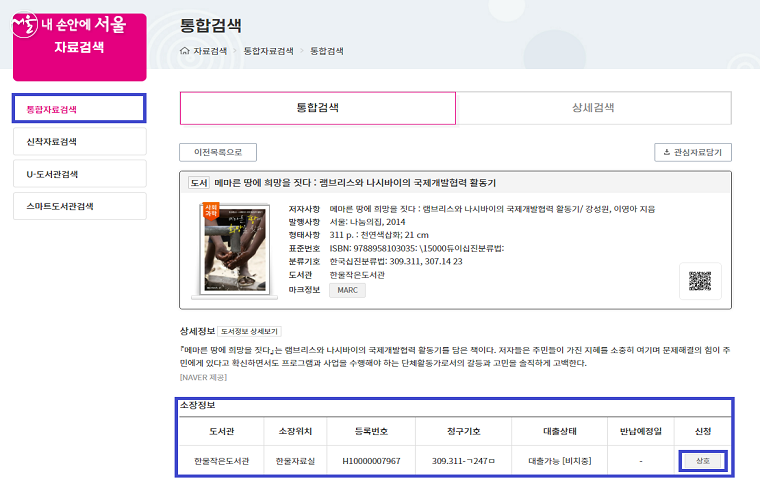The image size is (760, 485).
Task: Click the home icon in the breadcrumb
Action: point(184,51)
